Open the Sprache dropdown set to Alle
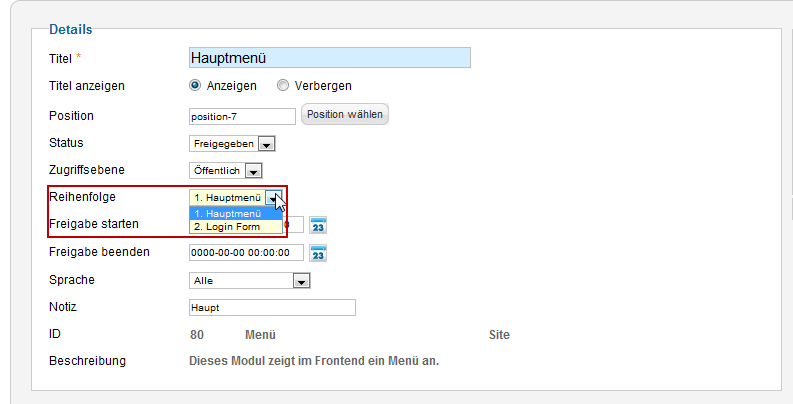 pos(249,281)
